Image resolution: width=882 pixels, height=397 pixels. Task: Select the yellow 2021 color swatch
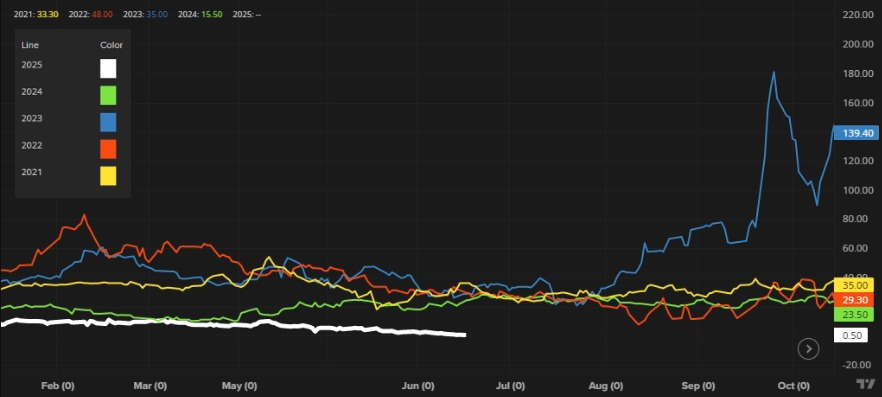[x=108, y=176]
